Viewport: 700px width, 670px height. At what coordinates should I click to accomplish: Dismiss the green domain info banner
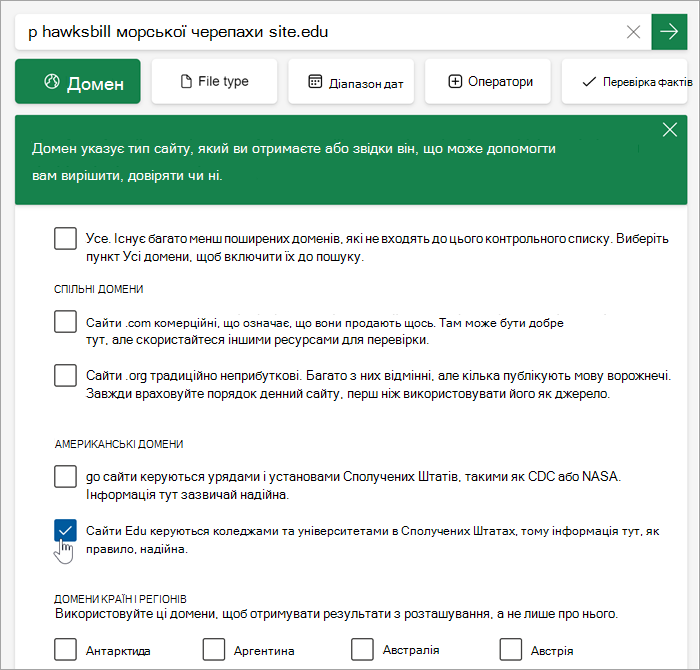point(670,130)
